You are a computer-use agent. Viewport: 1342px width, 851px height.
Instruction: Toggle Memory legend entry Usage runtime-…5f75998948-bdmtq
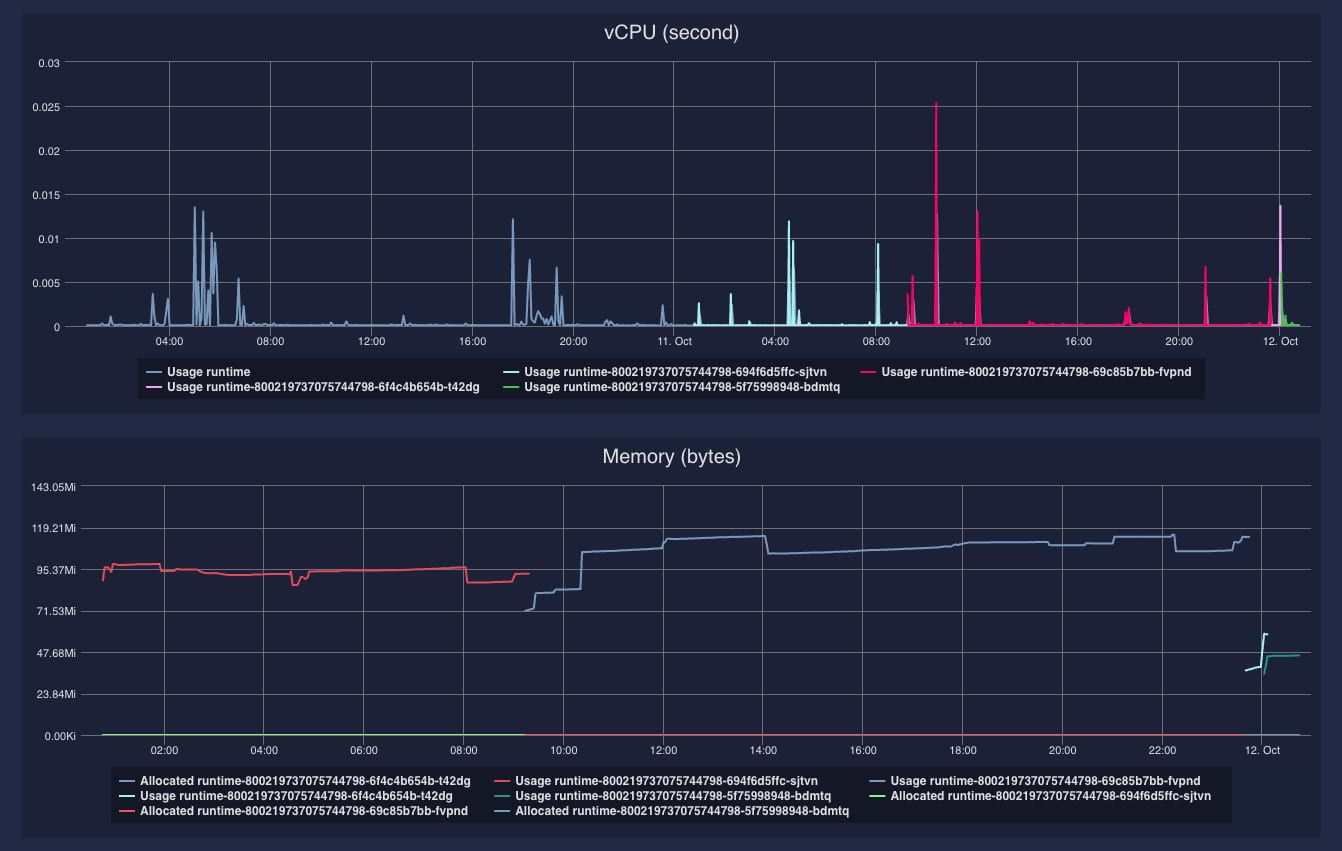click(x=663, y=796)
